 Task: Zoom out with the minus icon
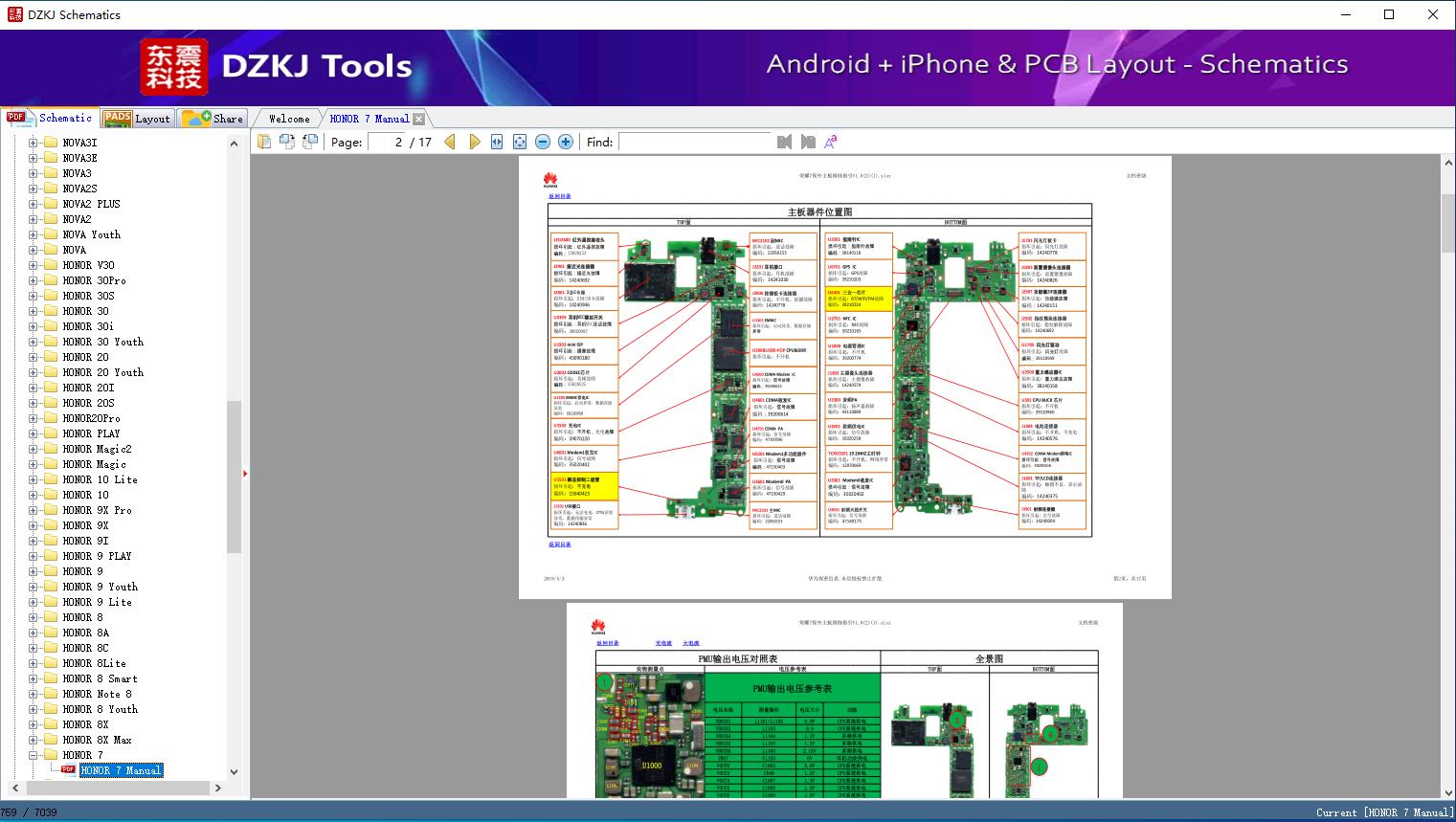pyautogui.click(x=543, y=142)
